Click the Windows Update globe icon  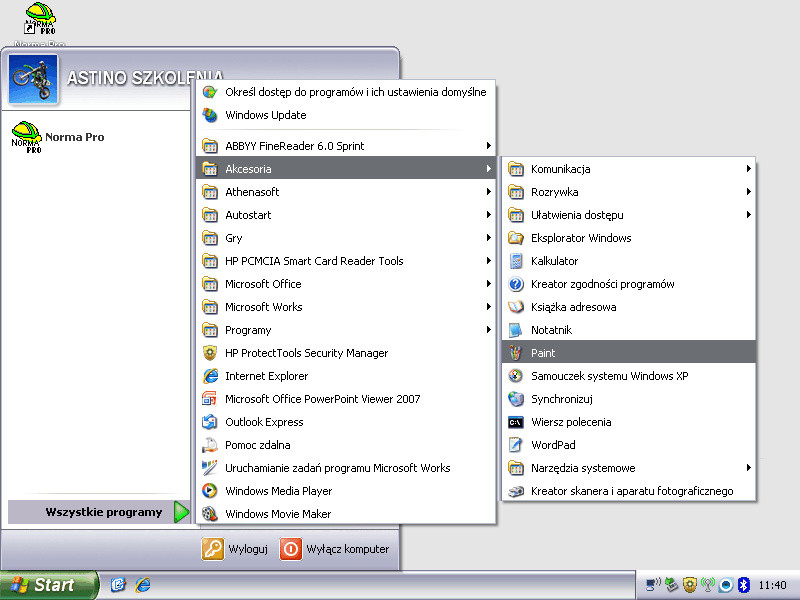(210, 115)
